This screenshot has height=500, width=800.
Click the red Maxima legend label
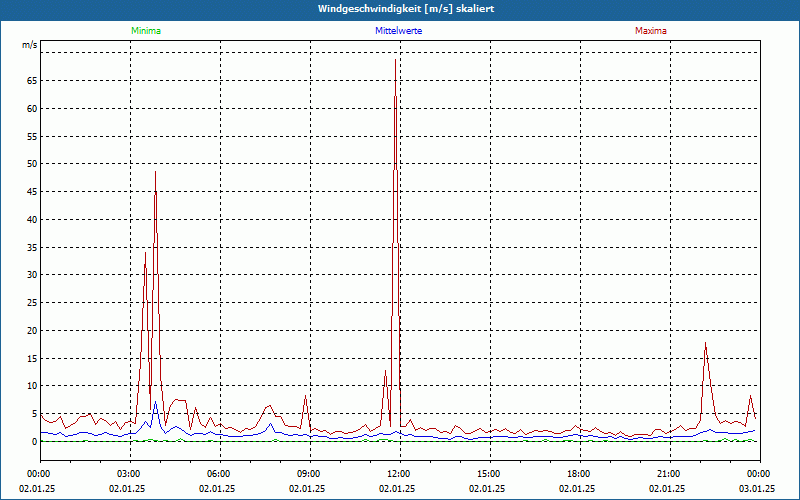[x=651, y=31]
